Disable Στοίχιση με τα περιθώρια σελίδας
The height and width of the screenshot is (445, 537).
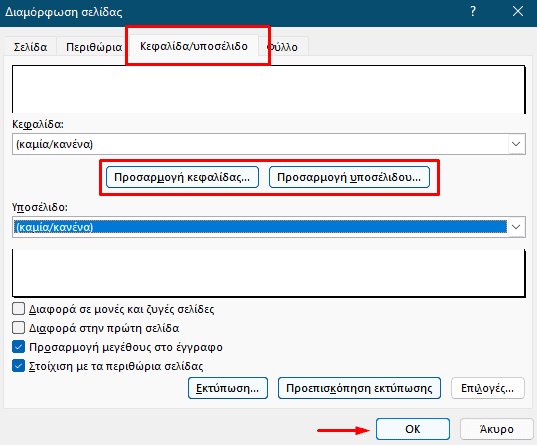click(18, 366)
